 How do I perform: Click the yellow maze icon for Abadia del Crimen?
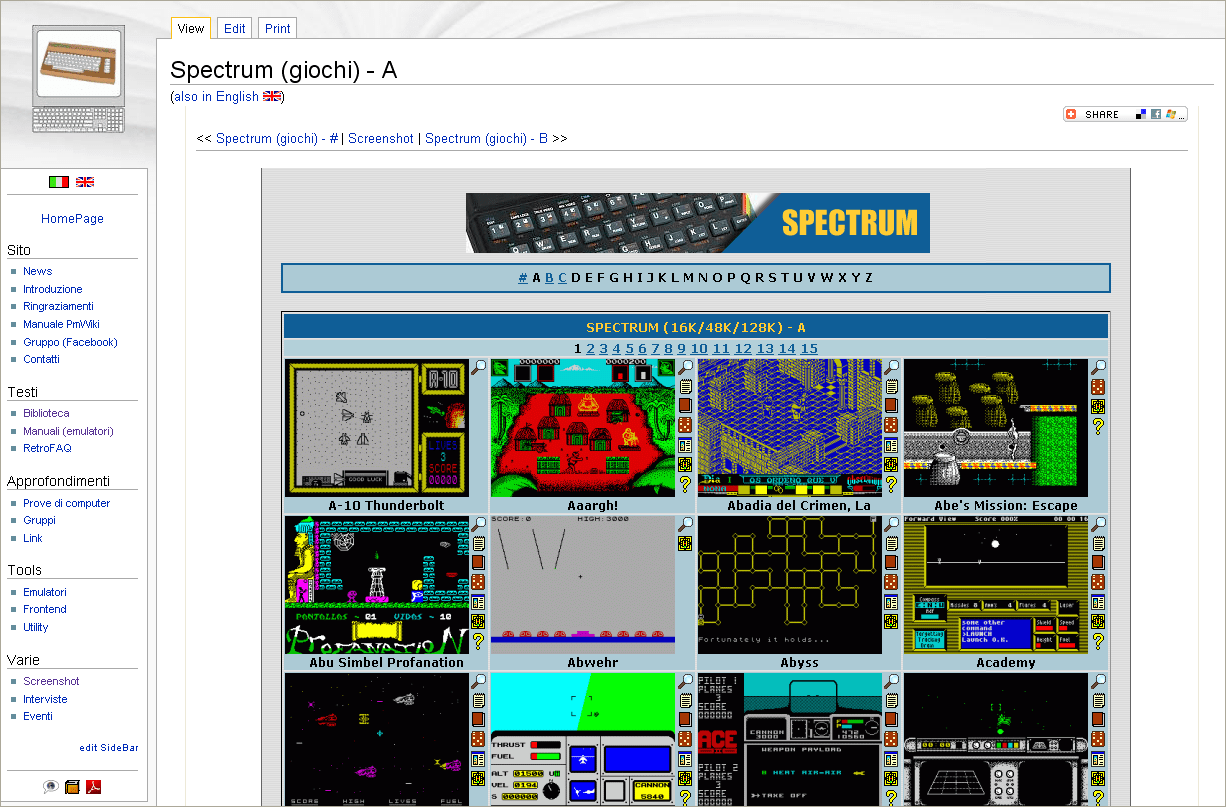pyautogui.click(x=891, y=464)
